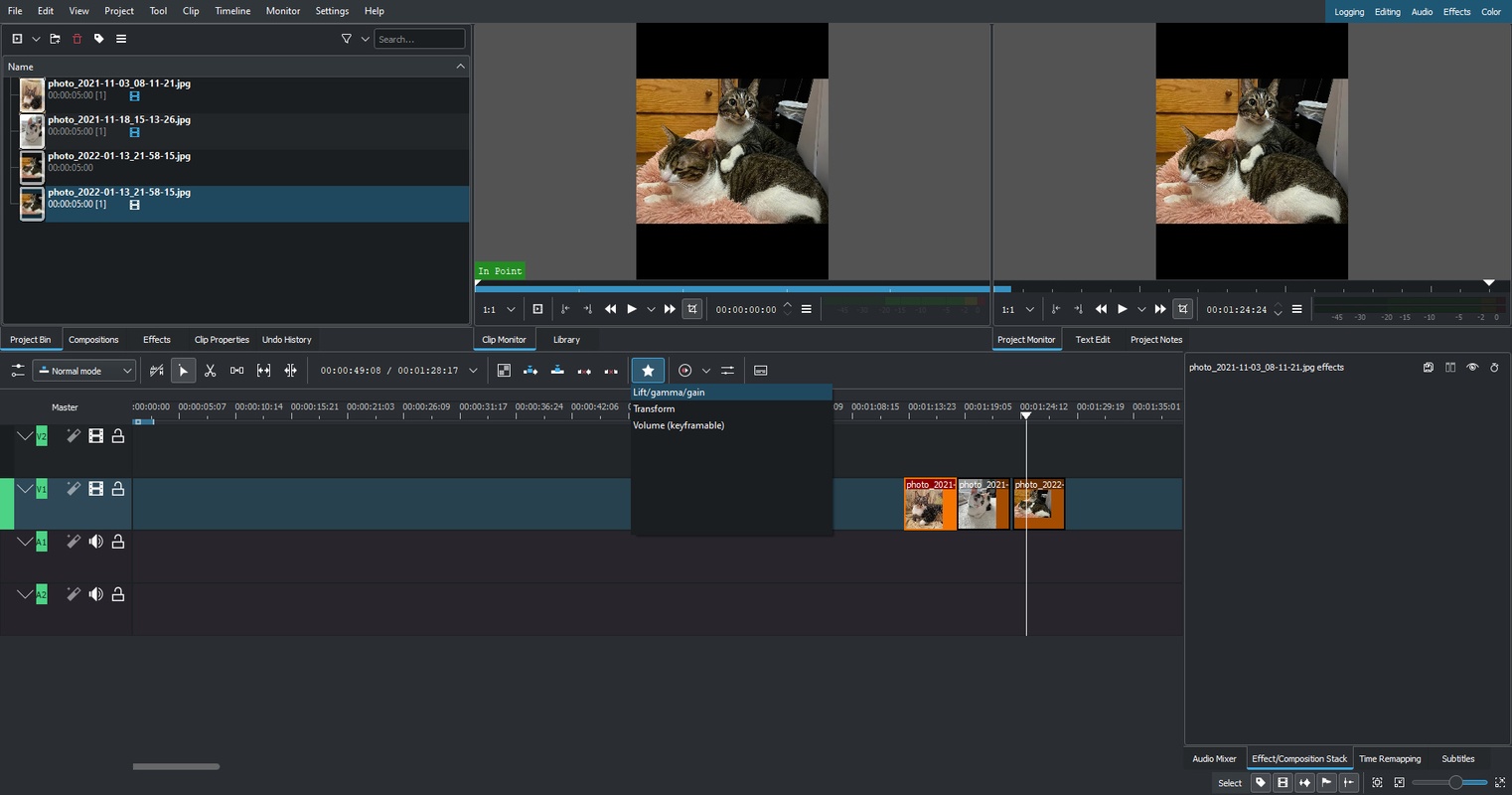Collapse track A2 with its chevron
The width and height of the screenshot is (1512, 795).
25,594
